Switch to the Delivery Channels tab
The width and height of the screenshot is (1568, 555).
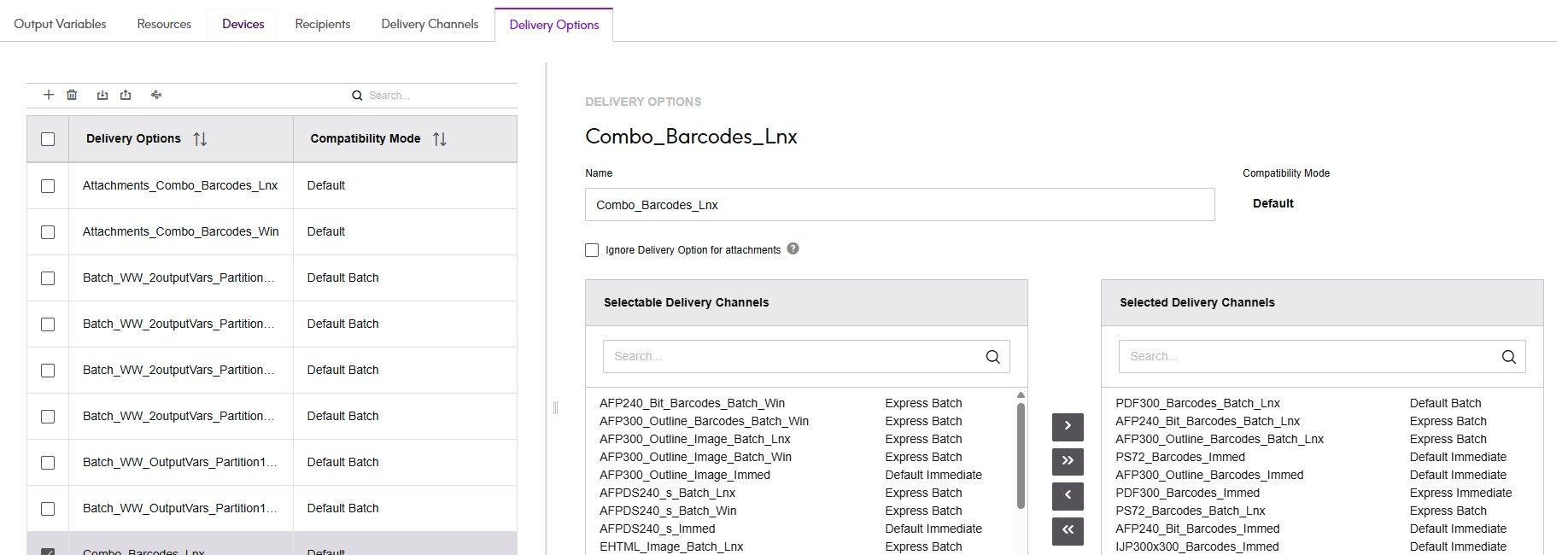coord(430,24)
